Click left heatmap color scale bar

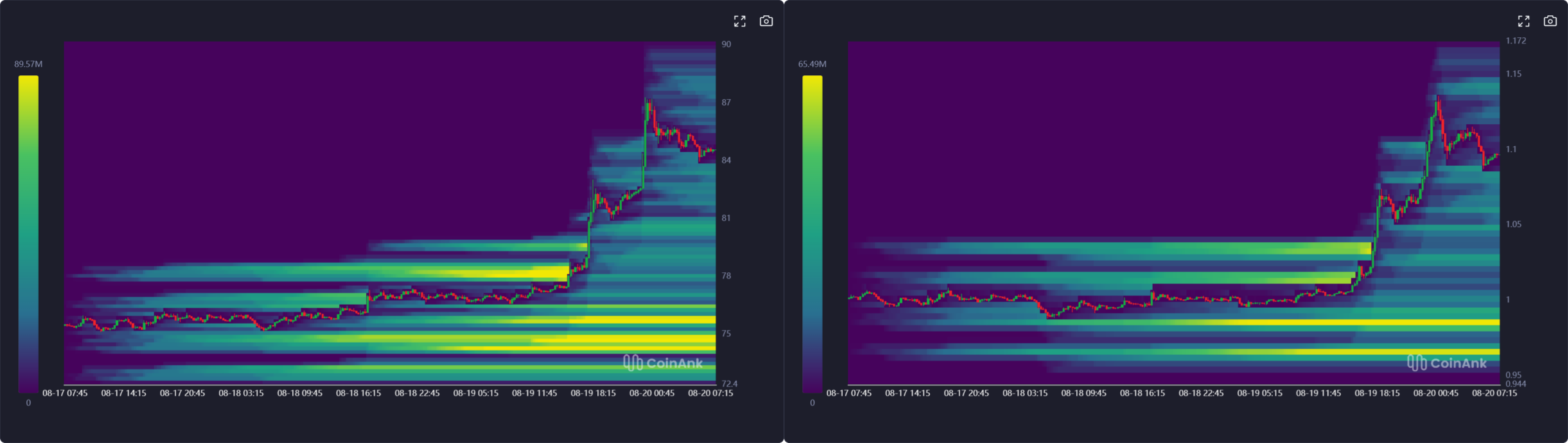coord(28,234)
